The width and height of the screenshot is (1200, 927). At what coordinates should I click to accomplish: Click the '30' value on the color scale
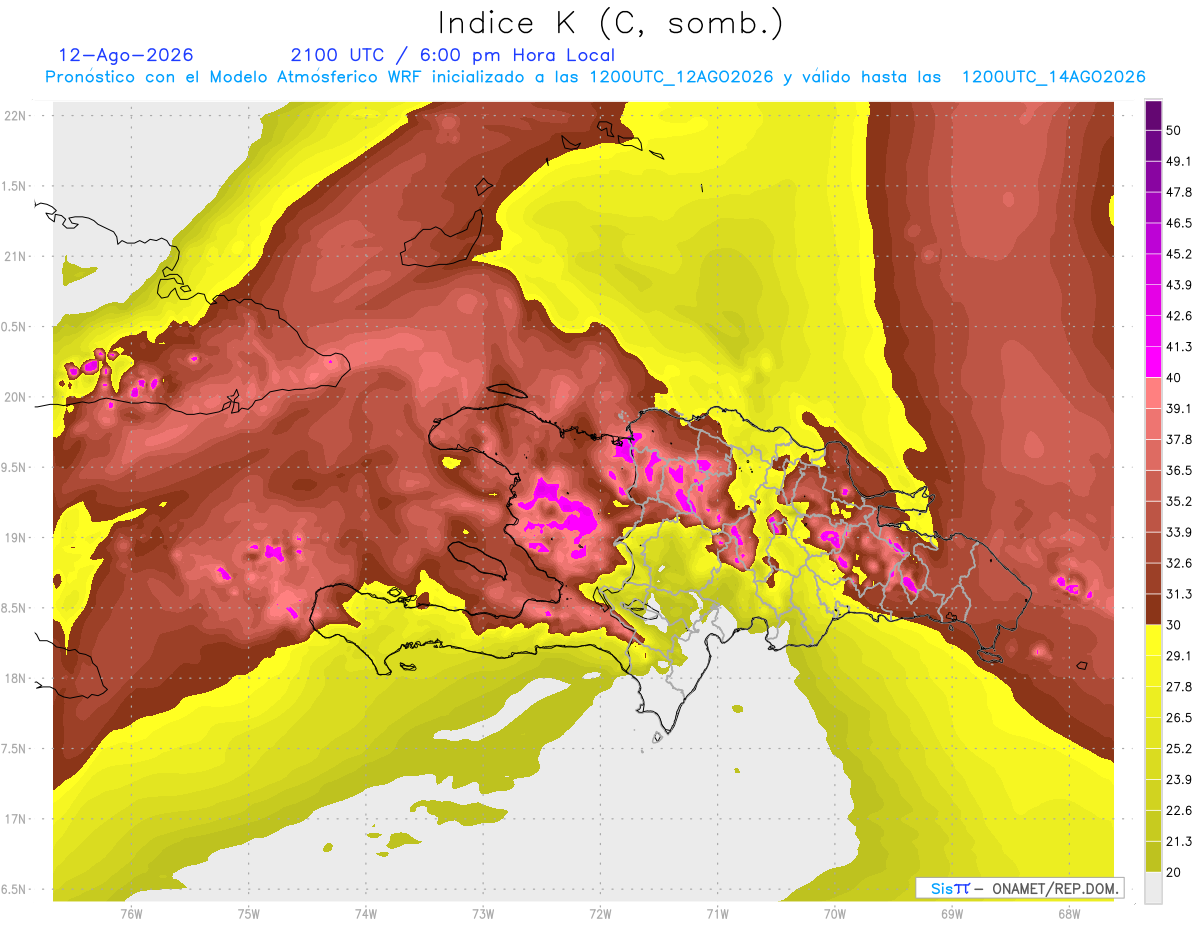click(1174, 625)
